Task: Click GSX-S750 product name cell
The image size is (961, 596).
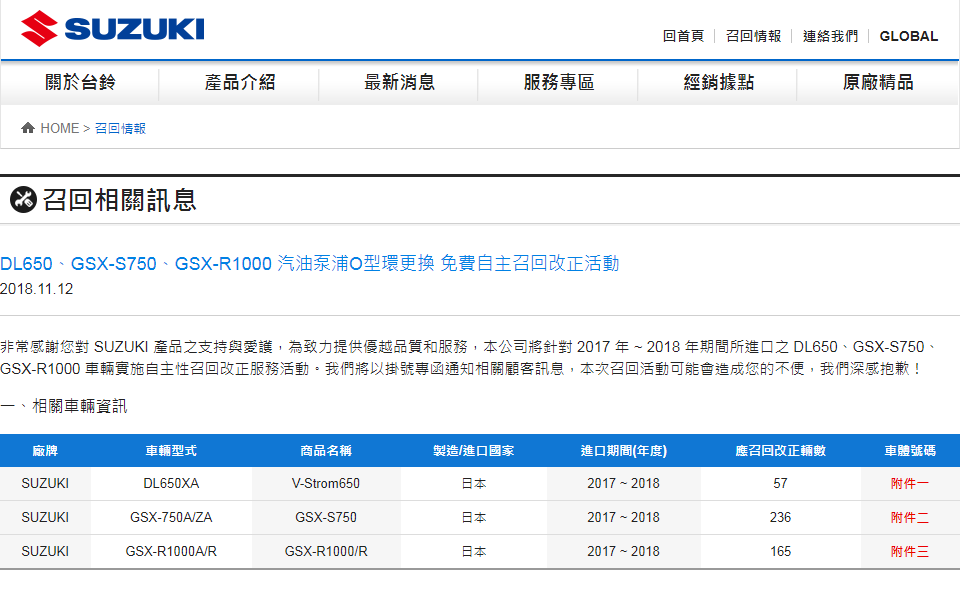Action: coord(326,518)
